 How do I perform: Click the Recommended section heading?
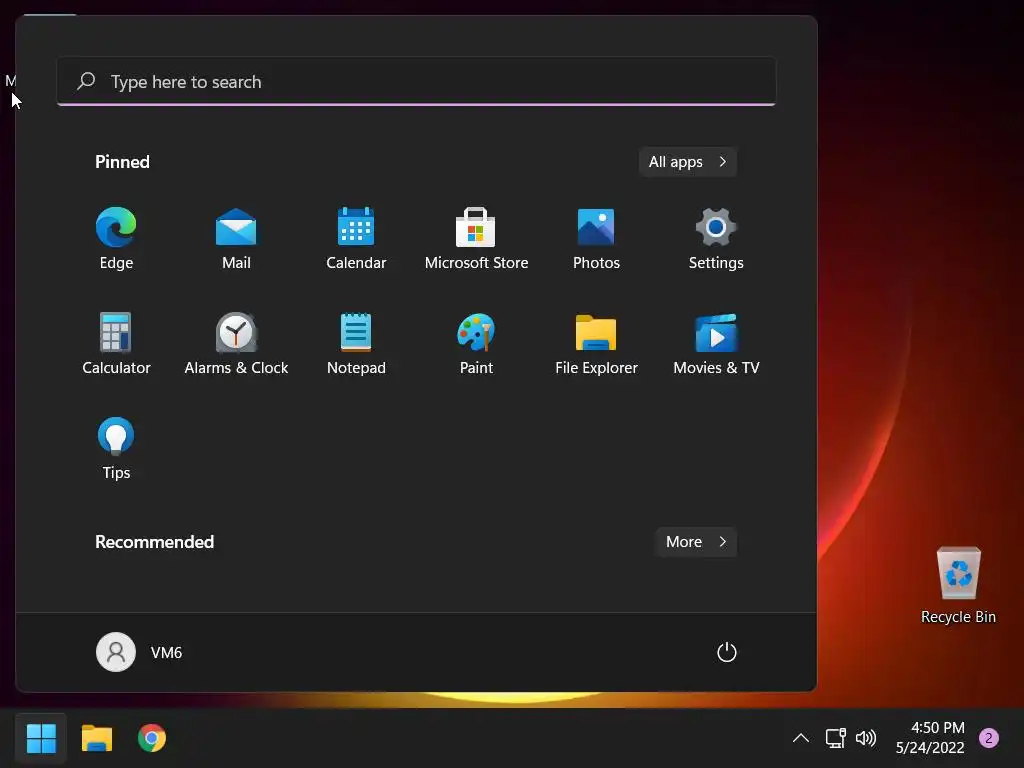click(x=154, y=541)
